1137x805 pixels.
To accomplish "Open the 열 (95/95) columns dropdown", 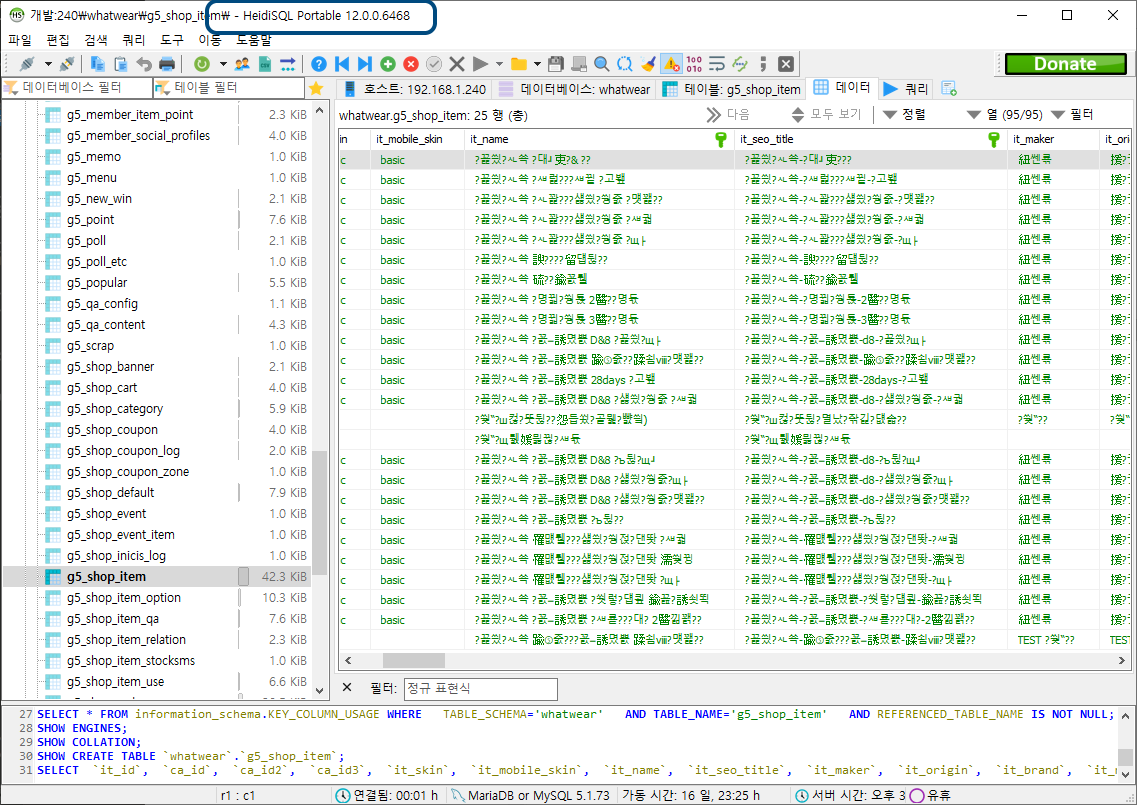I will [x=1004, y=115].
